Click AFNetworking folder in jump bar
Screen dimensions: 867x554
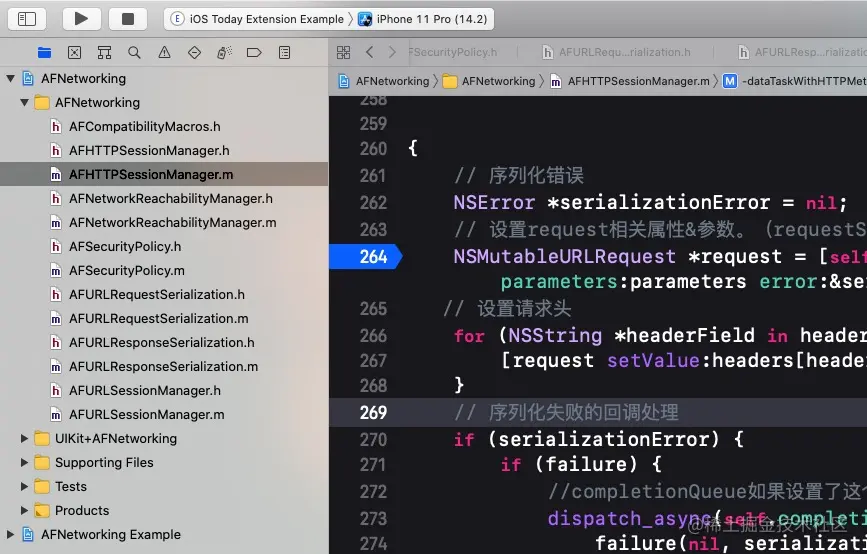point(489,81)
